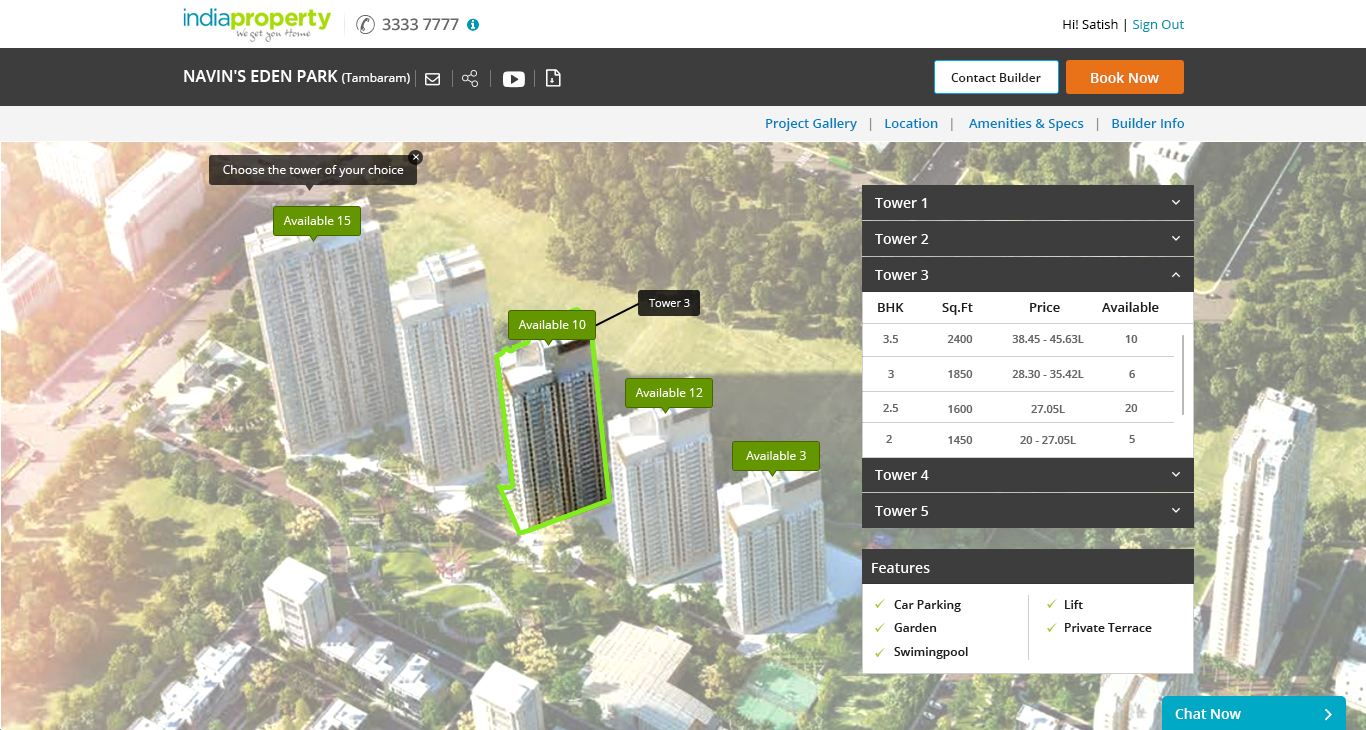
Task: Click the download brochure icon
Action: (553, 78)
